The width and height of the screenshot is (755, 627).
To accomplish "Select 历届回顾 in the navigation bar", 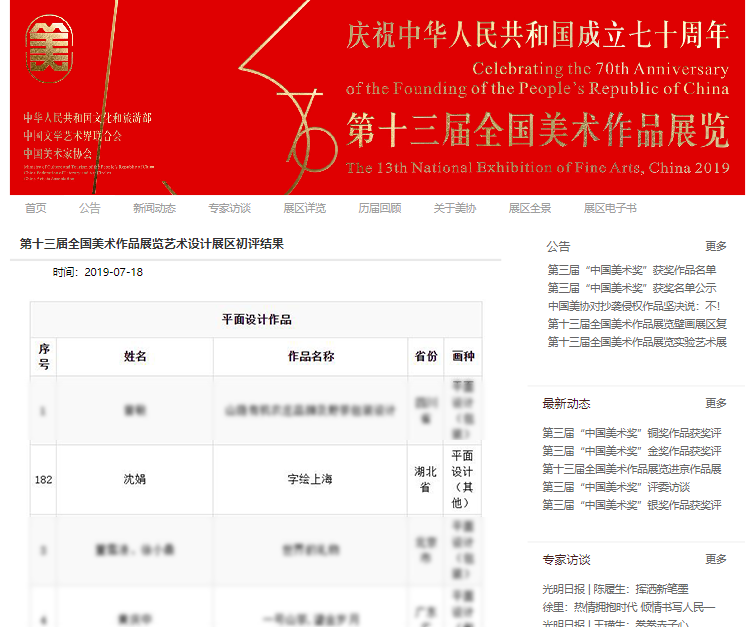I will point(379,208).
